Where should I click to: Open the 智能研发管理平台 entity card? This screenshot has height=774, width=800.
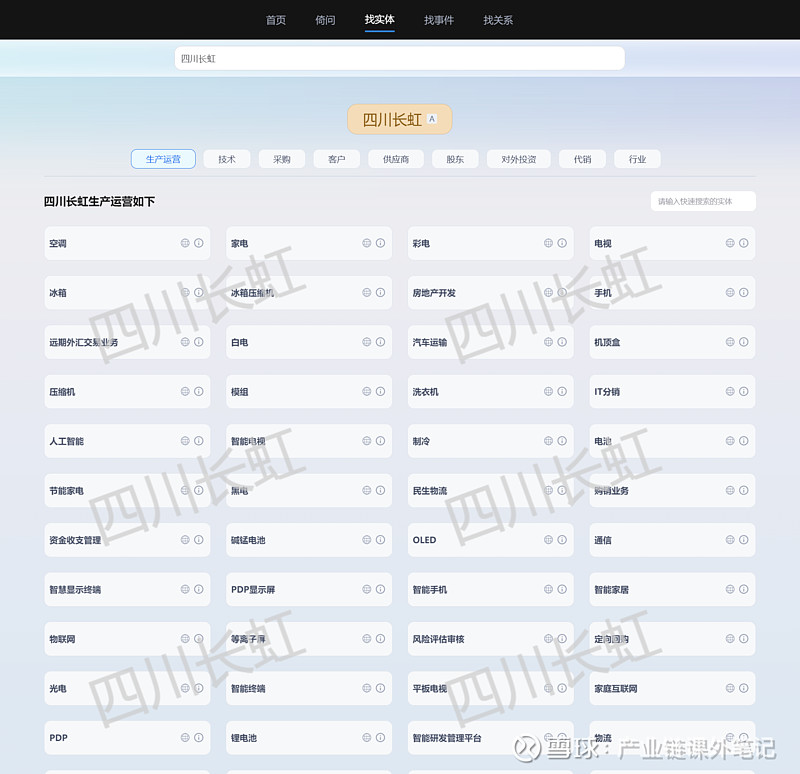(490, 738)
